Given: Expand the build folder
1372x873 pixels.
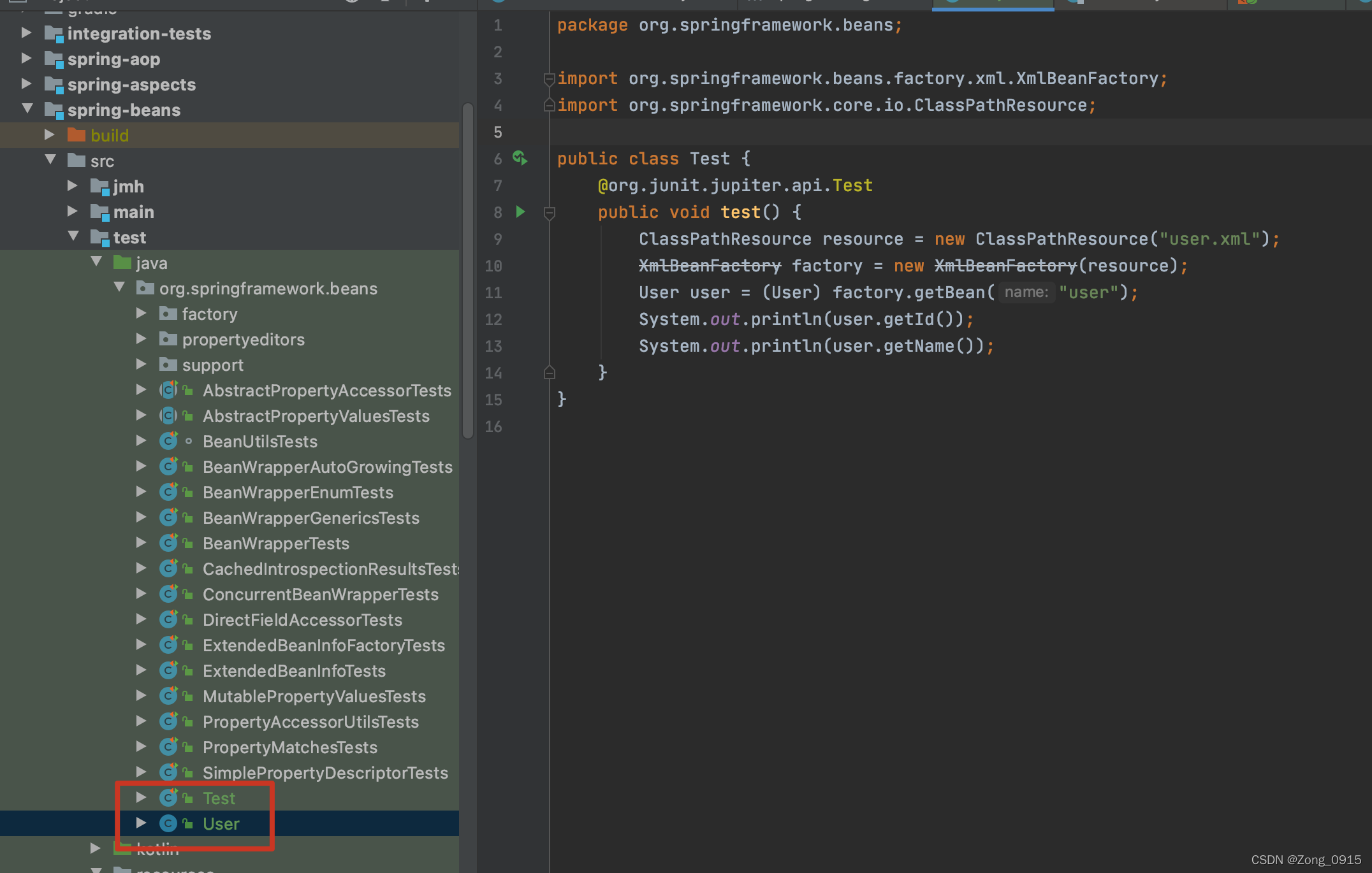Looking at the screenshot, I should (49, 134).
